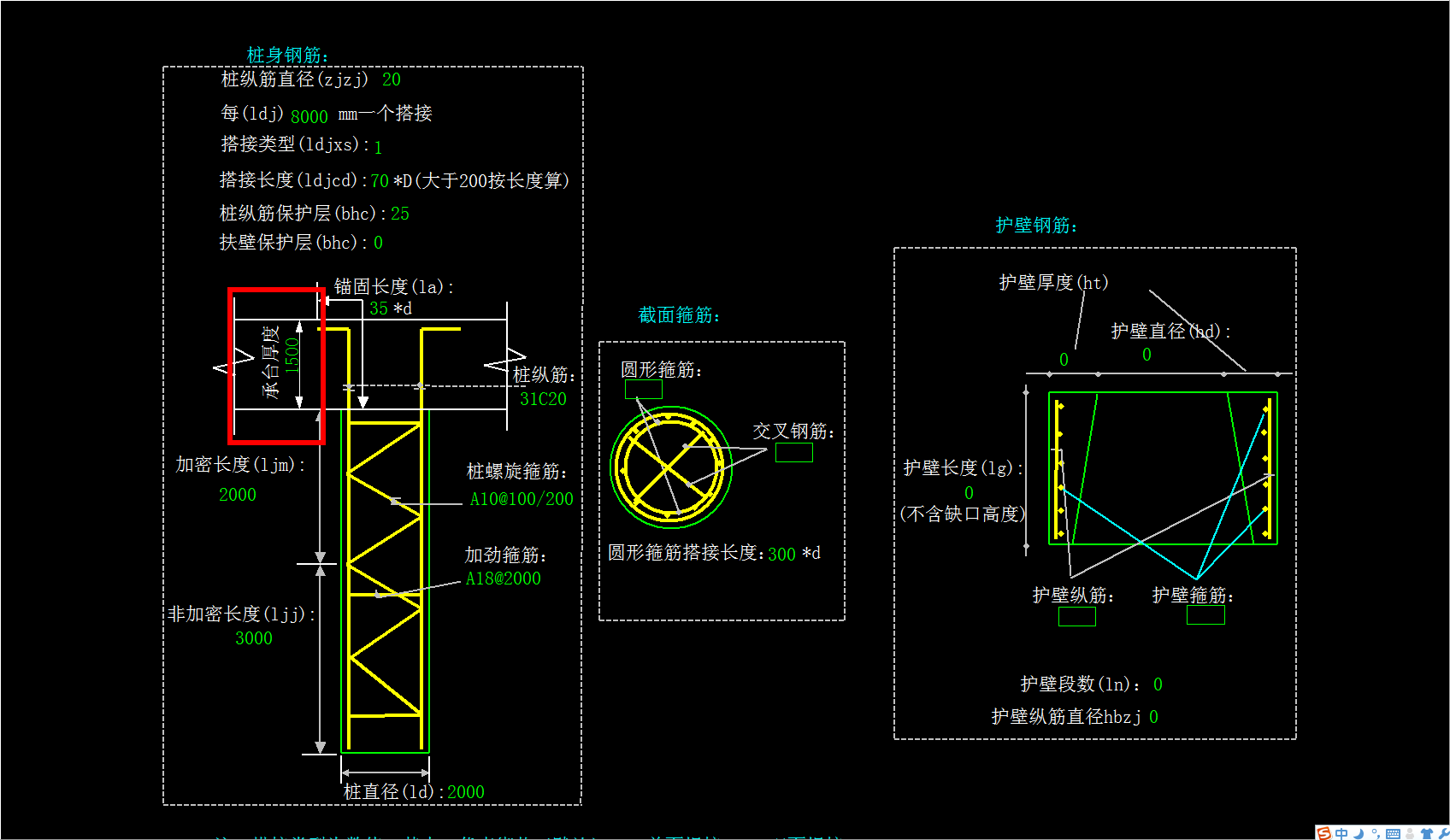Viewport: 1450px width, 840px height.
Task: Edit lap length multiplier 70
Action: pos(380,181)
